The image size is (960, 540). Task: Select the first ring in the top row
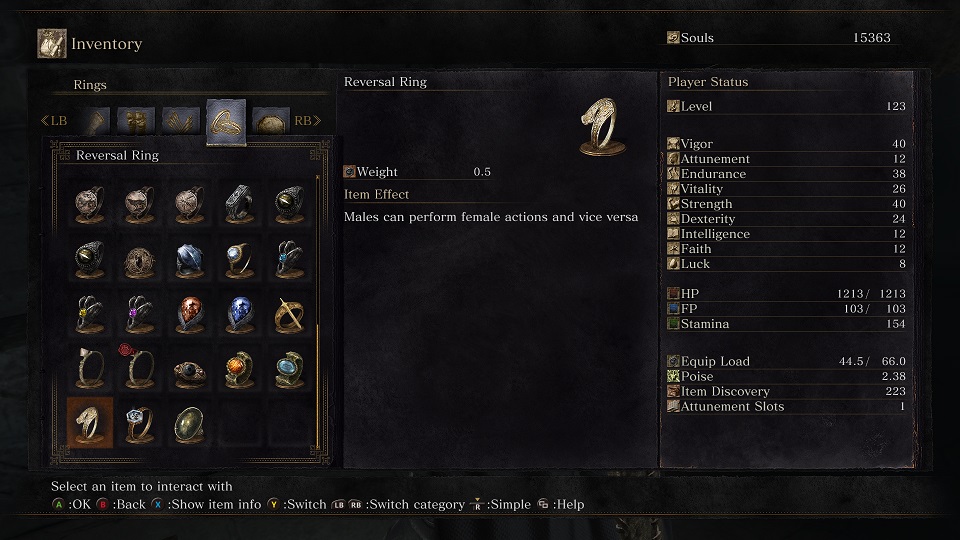point(90,204)
